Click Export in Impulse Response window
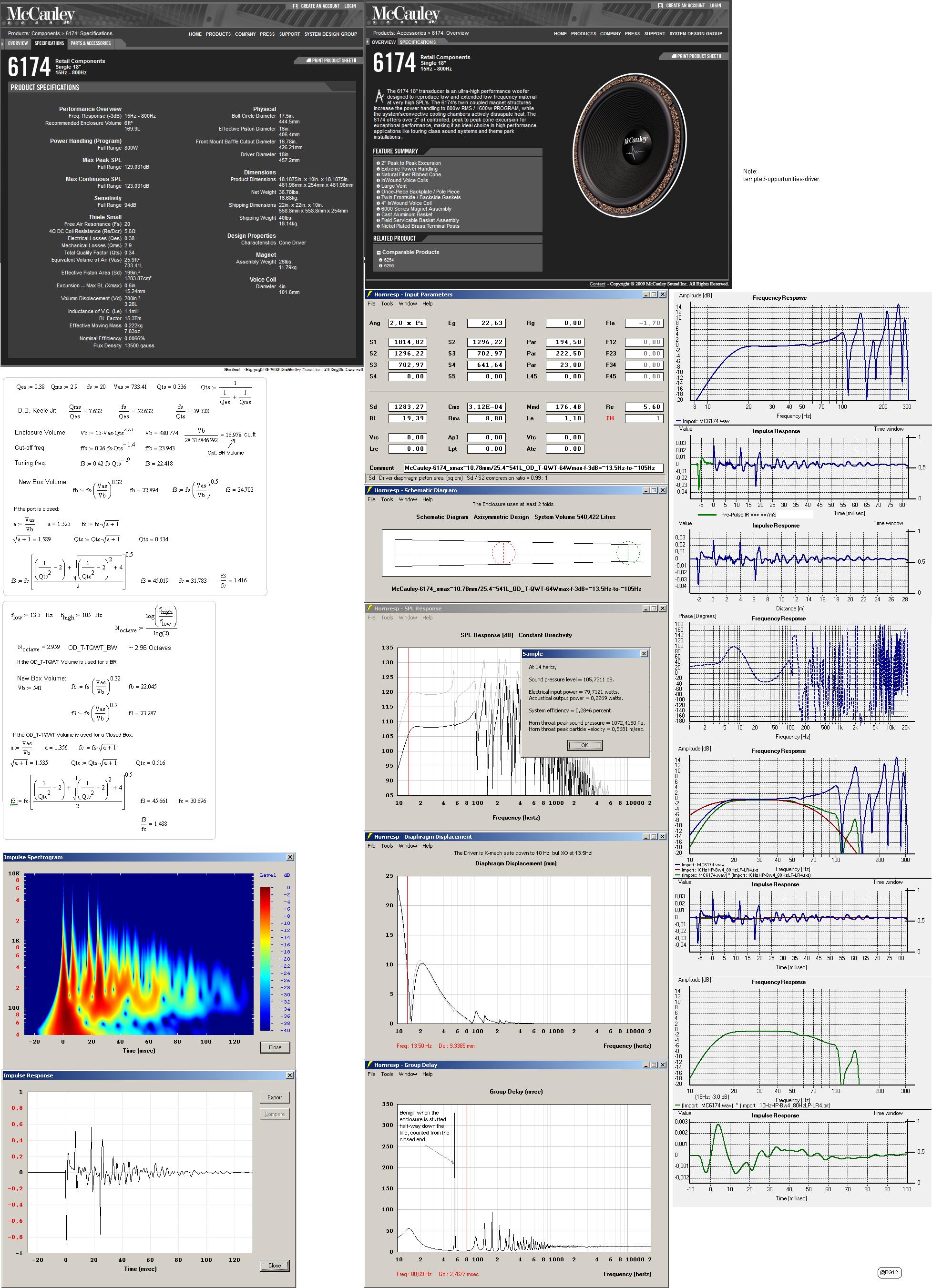 point(275,1098)
